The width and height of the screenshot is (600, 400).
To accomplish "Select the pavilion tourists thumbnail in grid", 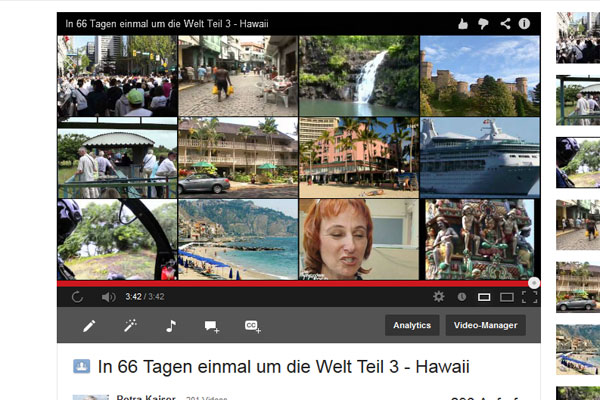I will click(117, 157).
